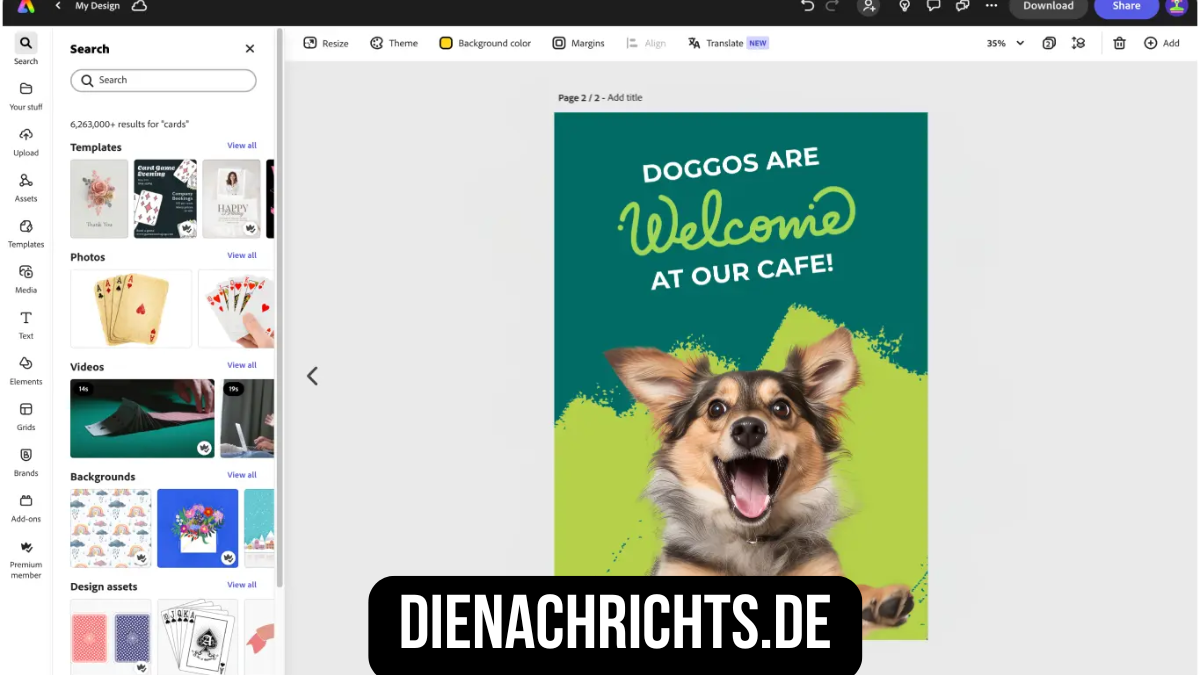Viewport: 1200px width, 675px height.
Task: Click the undo arrow in top bar
Action: [x=808, y=6]
